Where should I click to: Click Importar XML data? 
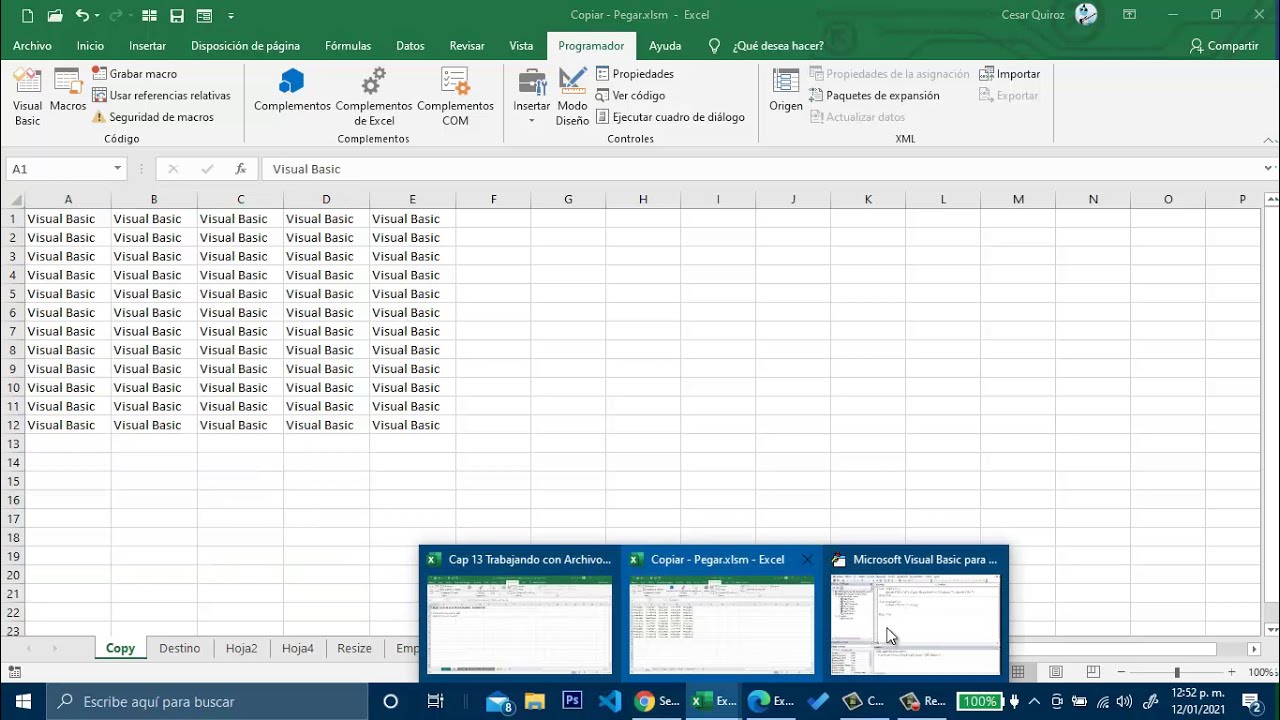click(1010, 74)
